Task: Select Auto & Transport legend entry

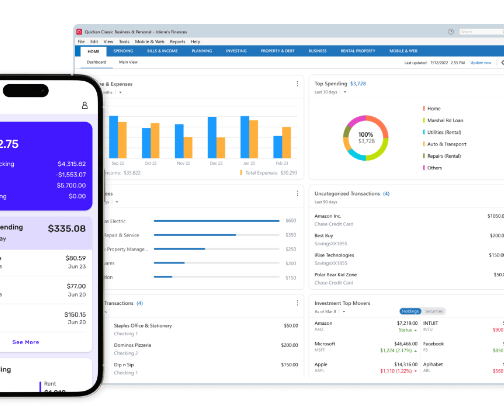Action: point(445,144)
